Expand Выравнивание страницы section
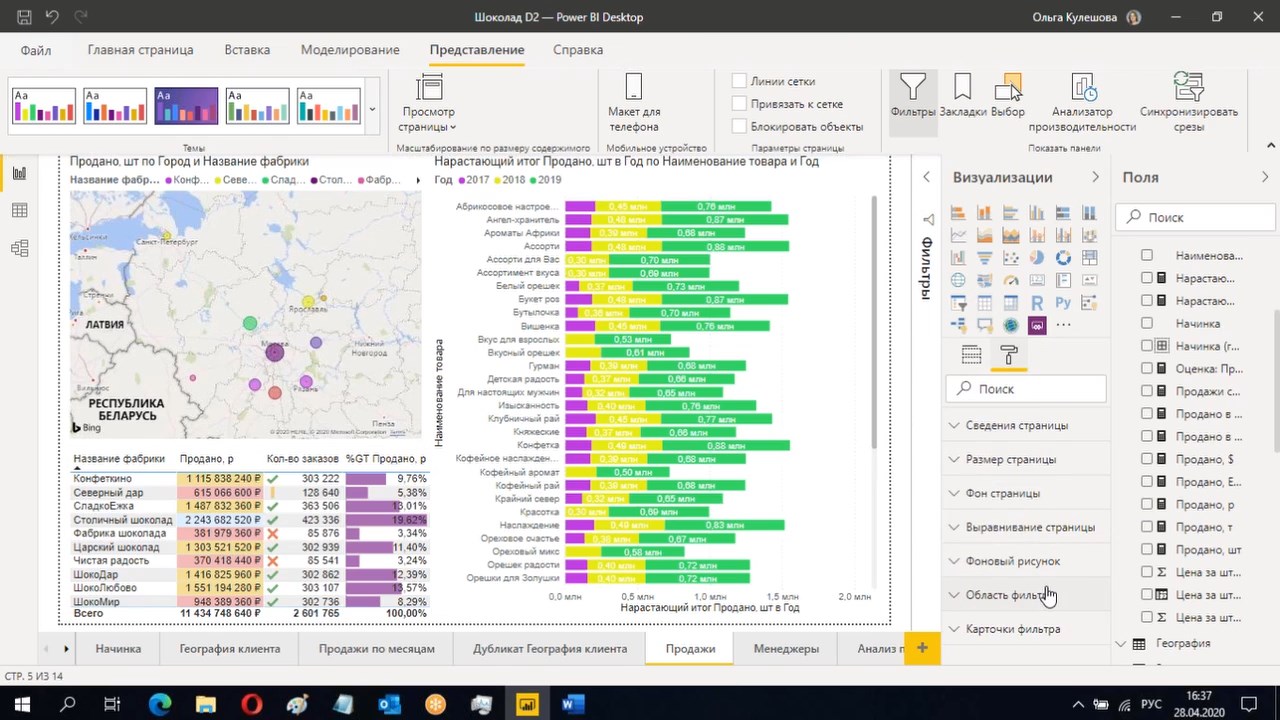Viewport: 1280px width, 720px height. click(1026, 527)
